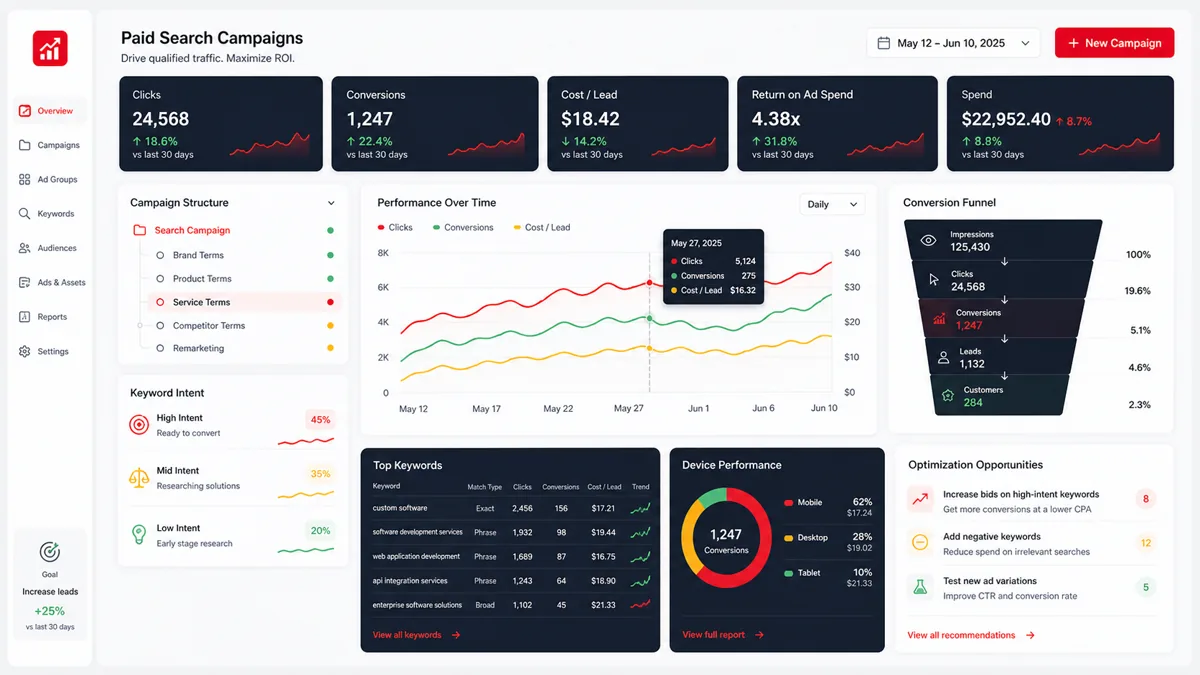The width and height of the screenshot is (1200, 675).
Task: Open the Keywords menu item
Action: [x=51, y=214]
